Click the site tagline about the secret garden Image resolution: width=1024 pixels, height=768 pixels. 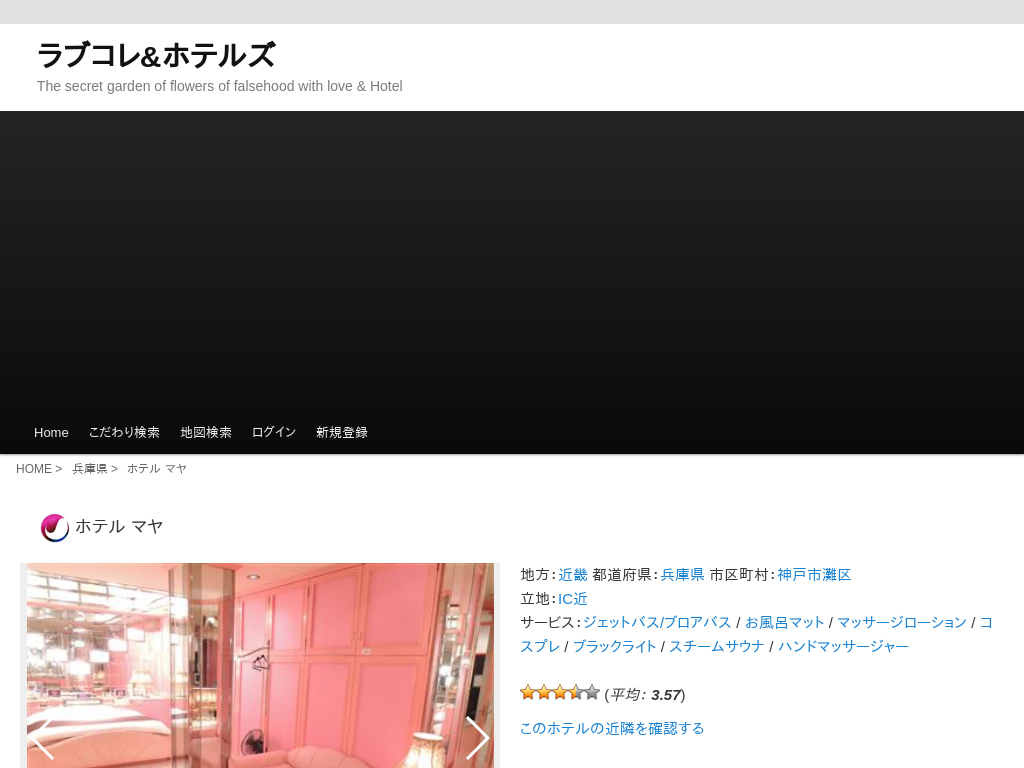click(219, 86)
